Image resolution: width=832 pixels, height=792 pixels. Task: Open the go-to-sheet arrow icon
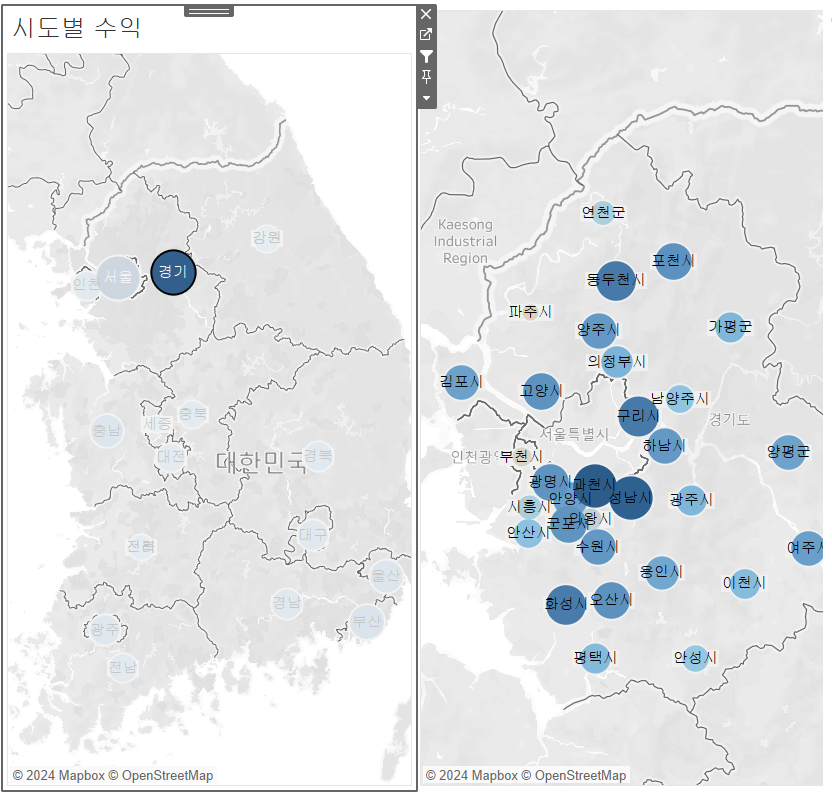coord(426,34)
